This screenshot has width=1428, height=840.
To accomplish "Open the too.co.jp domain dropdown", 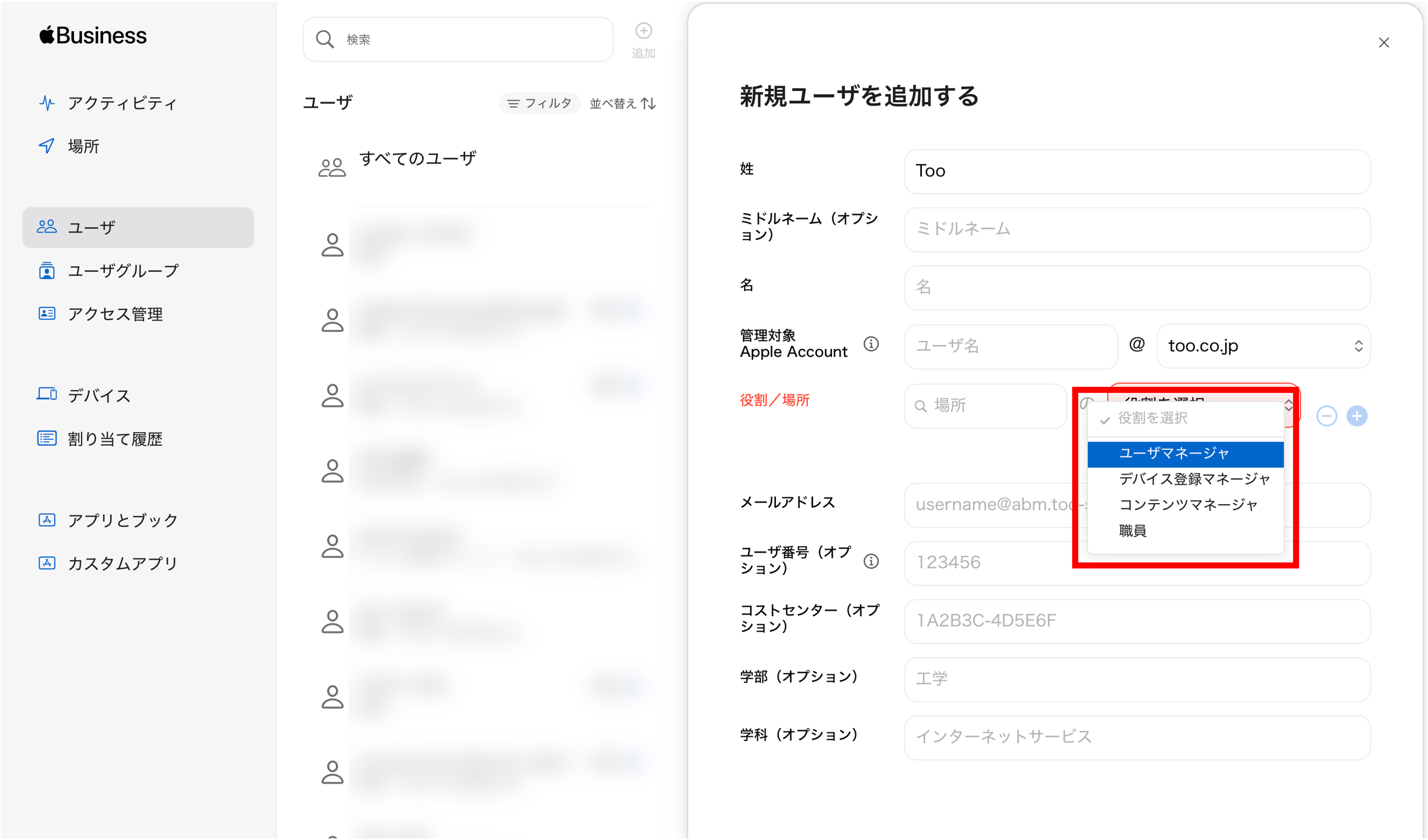I will pos(1263,346).
